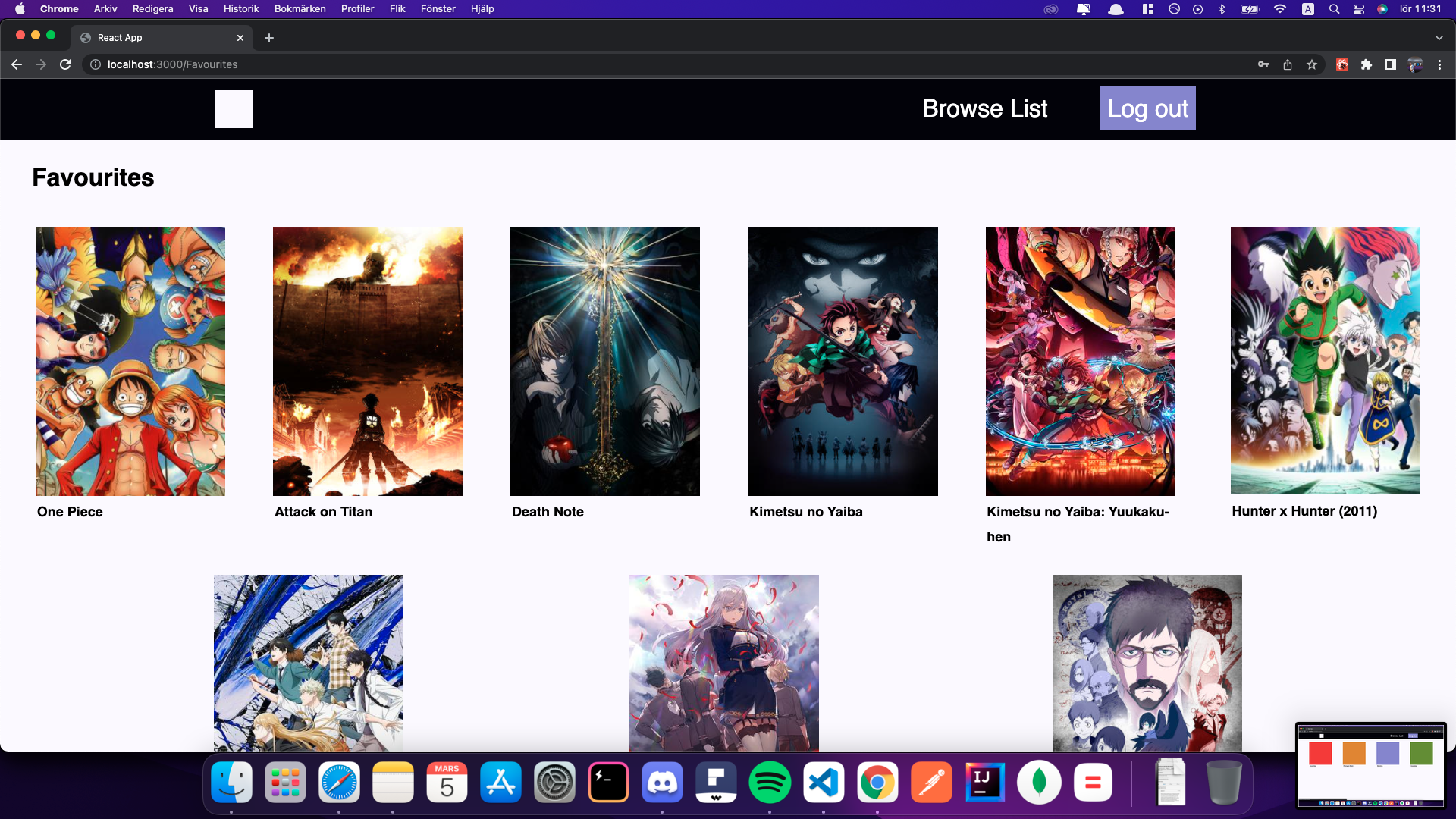Open the Bokmärken menu

click(300, 8)
